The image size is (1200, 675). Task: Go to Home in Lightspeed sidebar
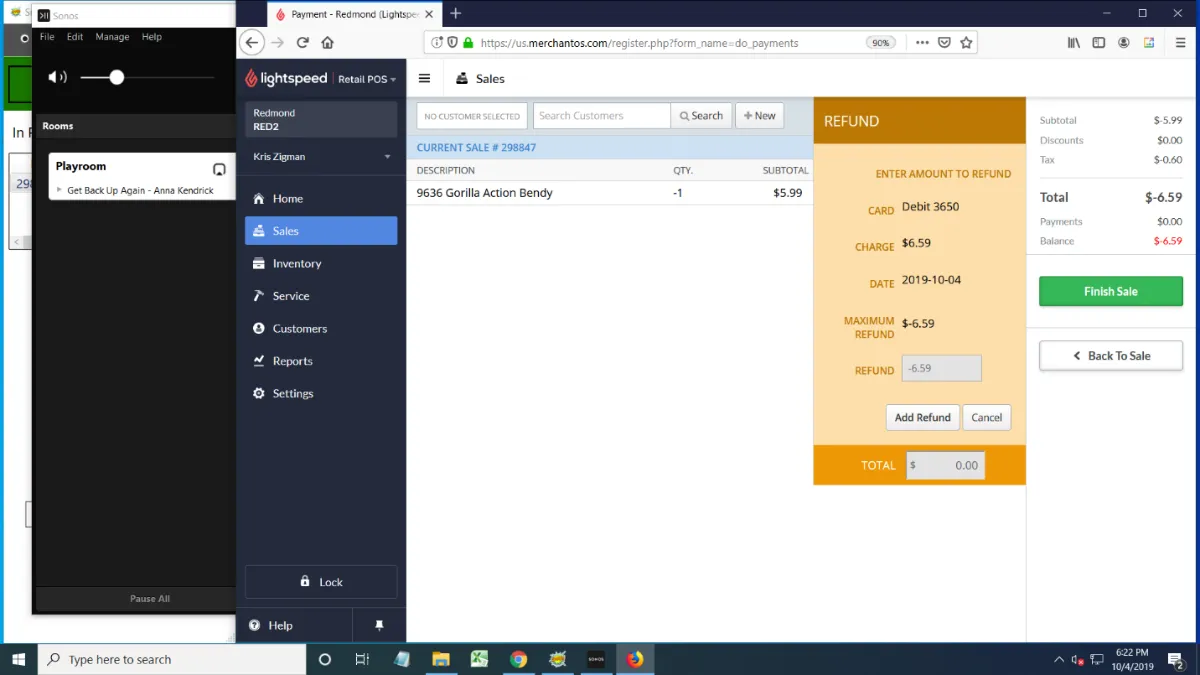tap(321, 199)
